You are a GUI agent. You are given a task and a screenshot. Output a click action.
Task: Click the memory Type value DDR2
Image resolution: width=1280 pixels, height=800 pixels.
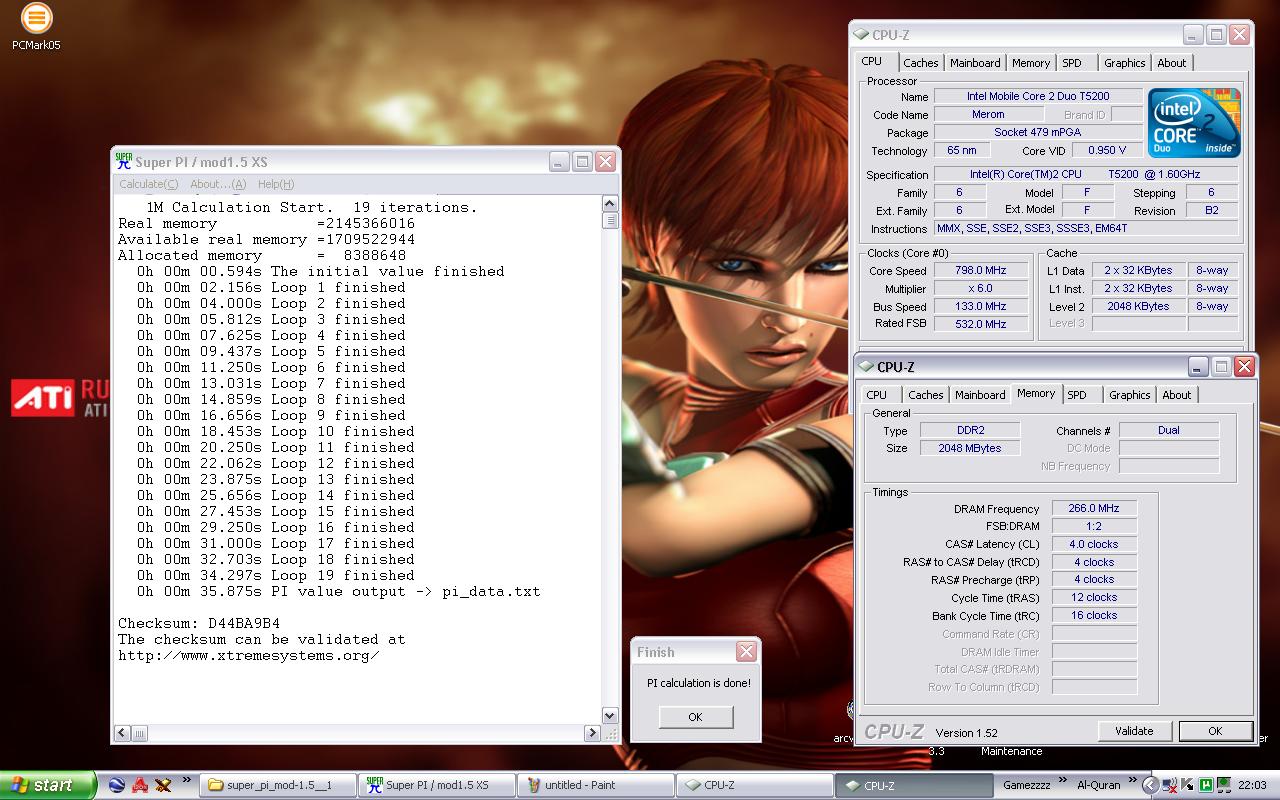tap(970, 430)
